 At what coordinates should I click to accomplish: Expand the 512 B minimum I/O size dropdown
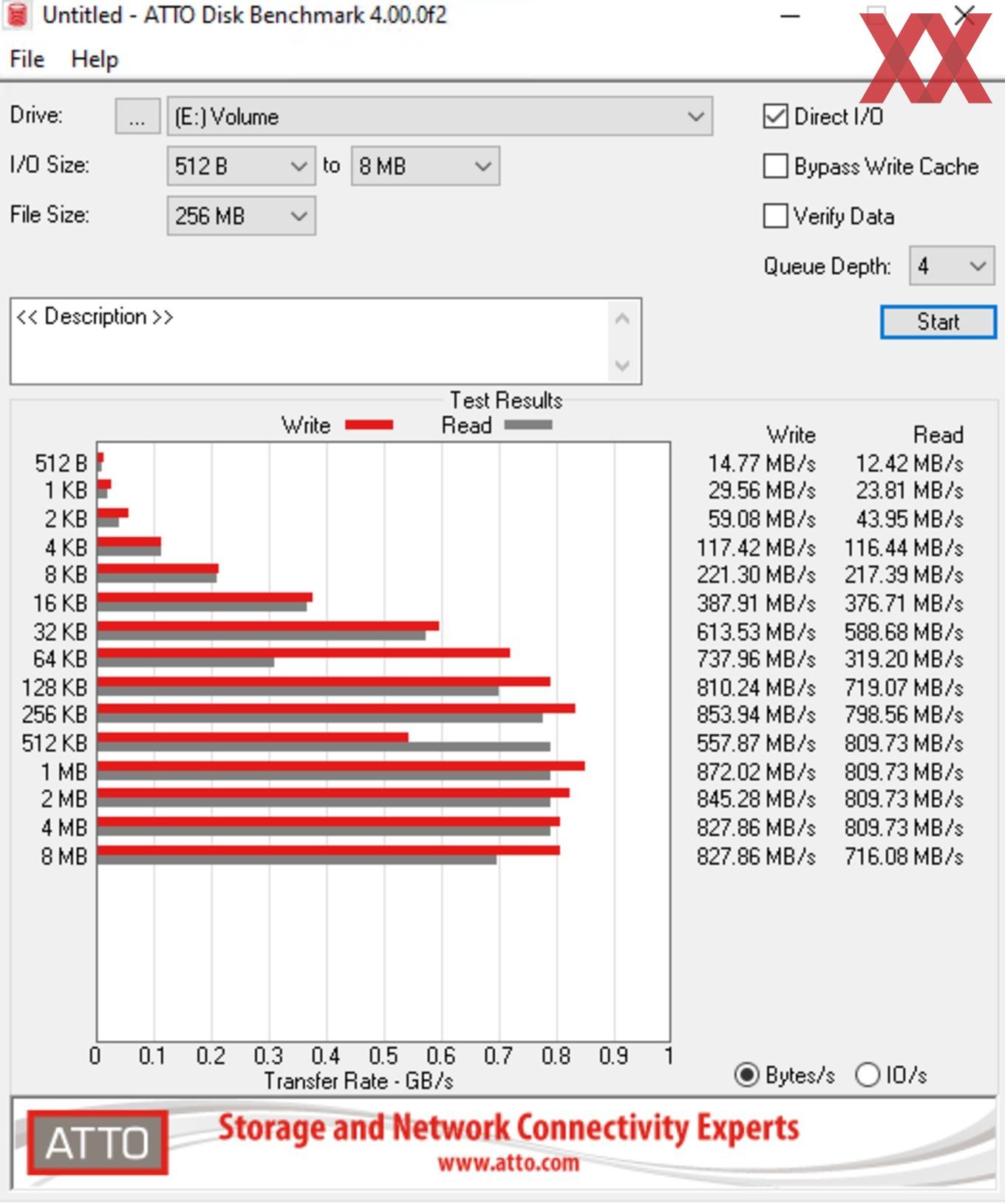241,166
